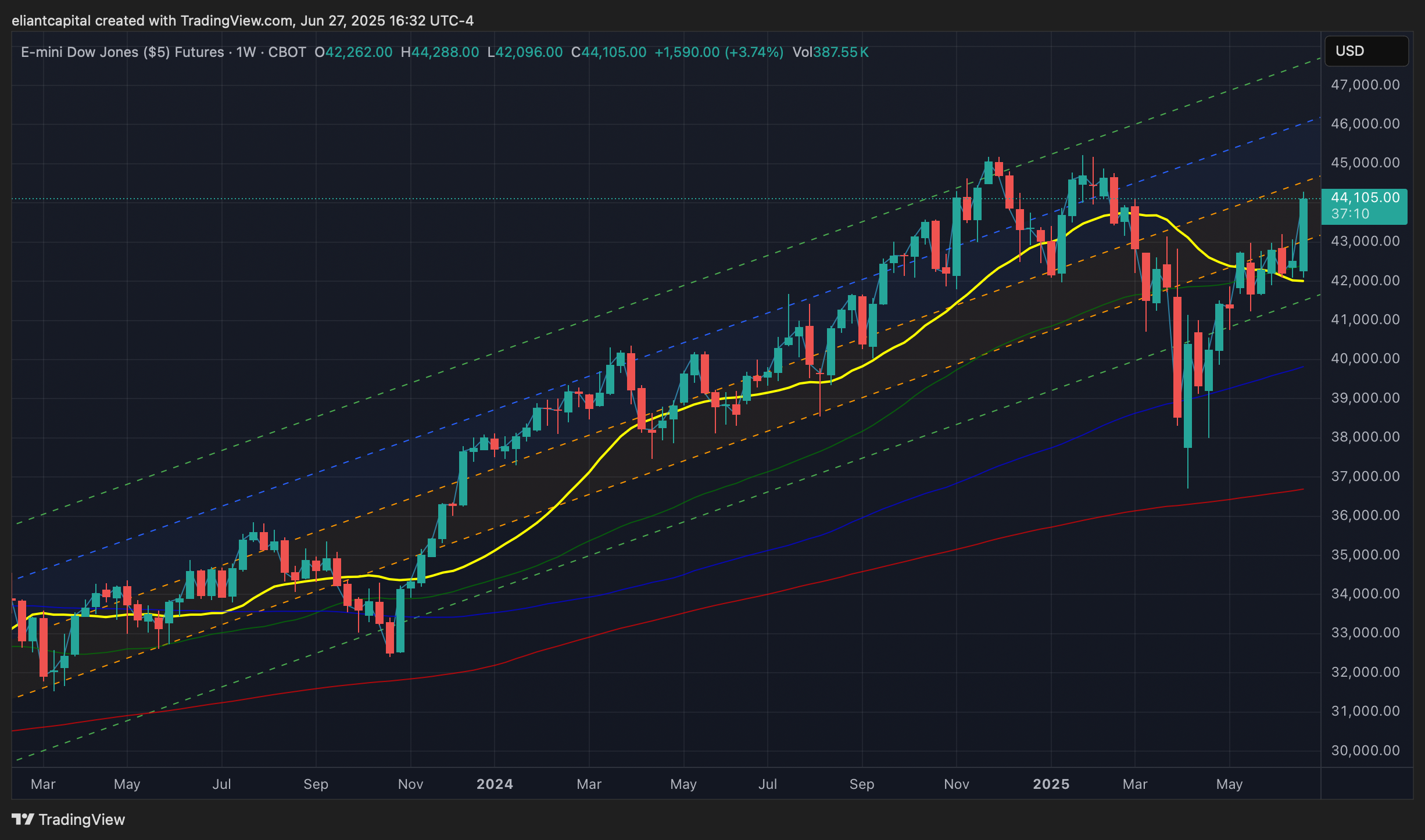Click the 2025 label on time axis
1425x840 pixels.
(1051, 784)
